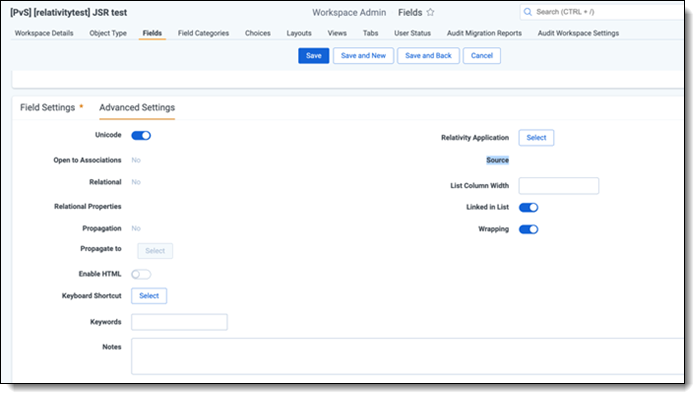Cancel the field edit
Screen dimensions: 700x399
pos(482,56)
